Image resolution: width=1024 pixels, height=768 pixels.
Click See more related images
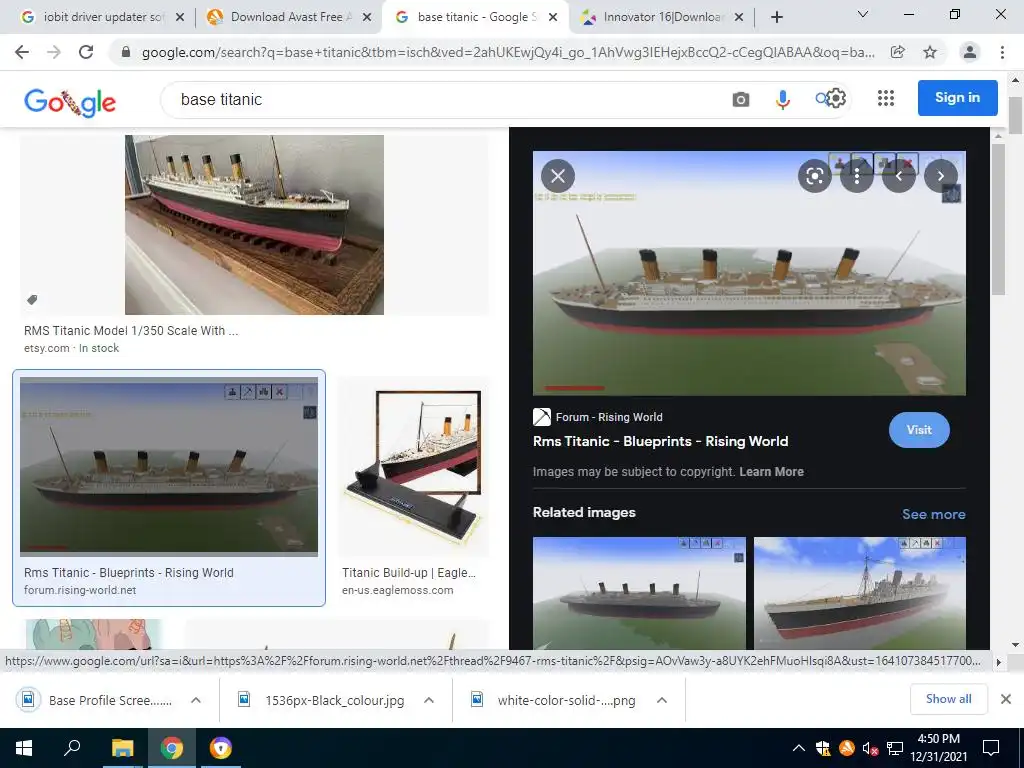click(933, 514)
